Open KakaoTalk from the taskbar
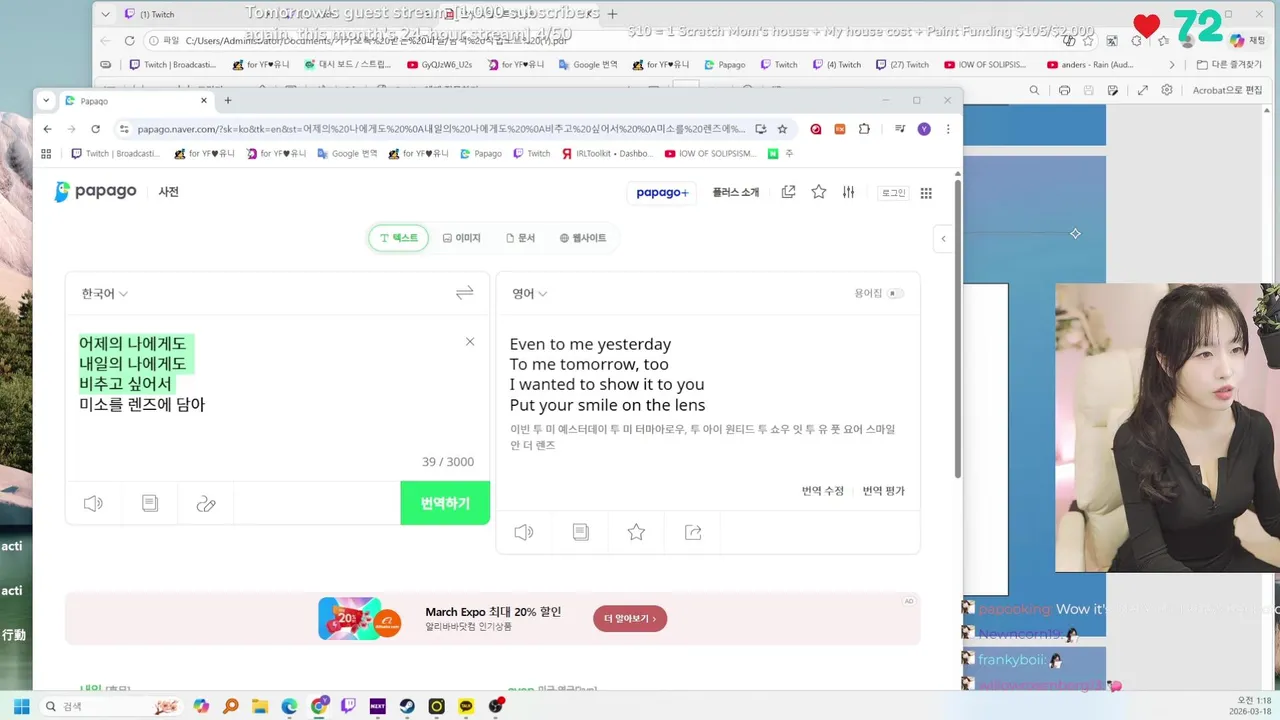 (466, 706)
